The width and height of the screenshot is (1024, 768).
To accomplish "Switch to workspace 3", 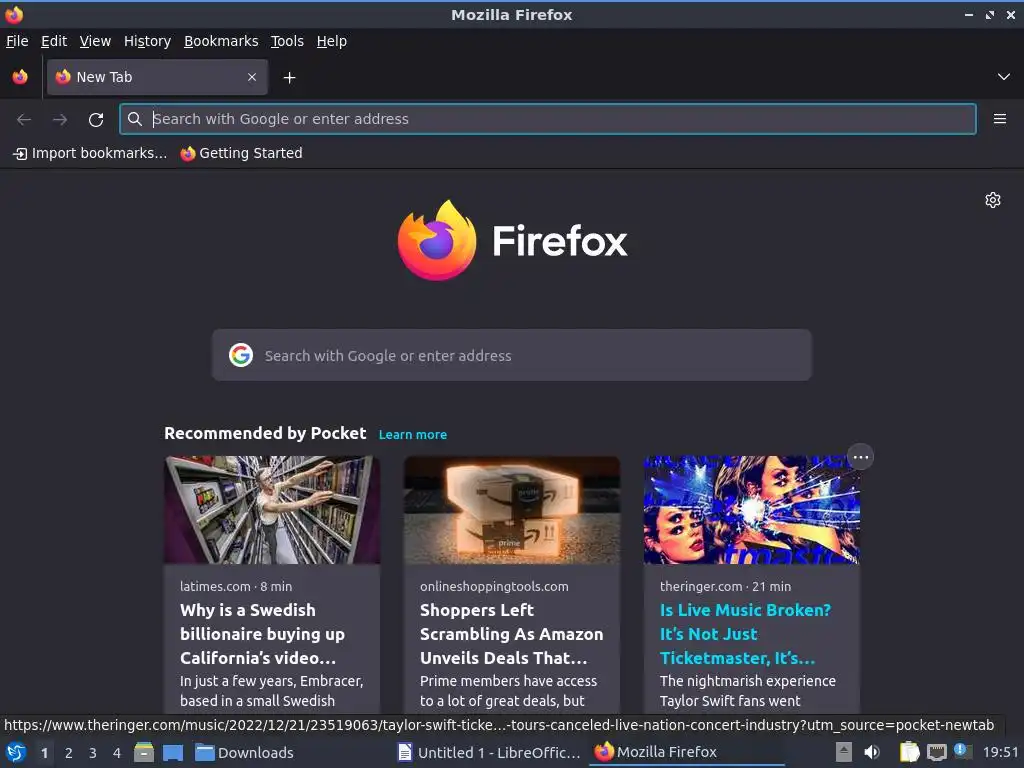I will [x=93, y=753].
